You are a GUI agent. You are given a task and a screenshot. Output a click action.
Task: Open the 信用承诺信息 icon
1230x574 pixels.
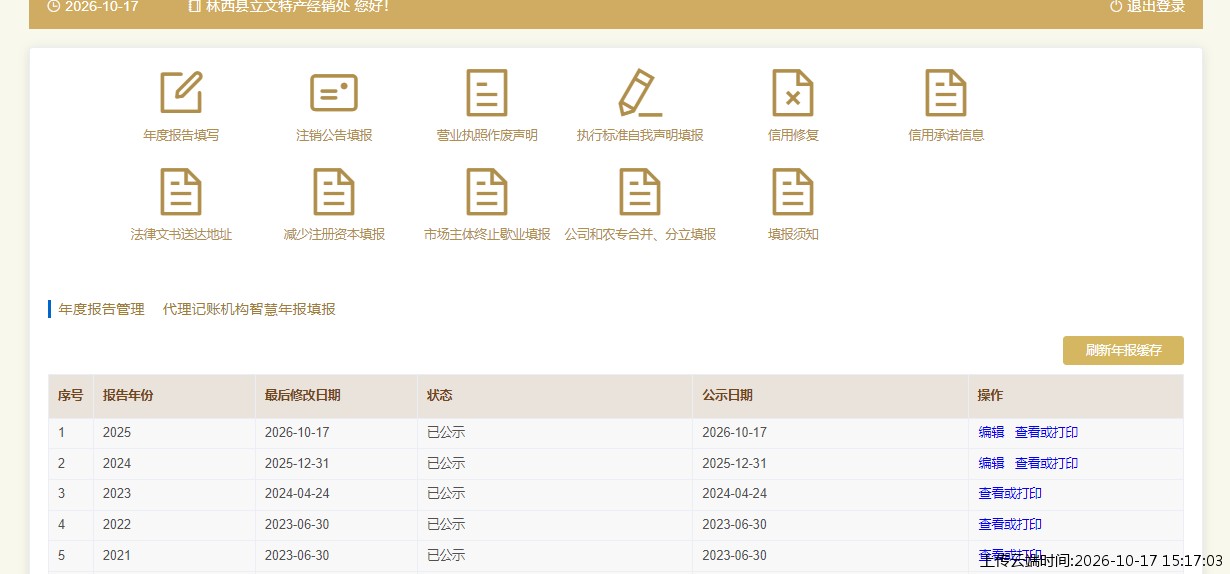pyautogui.click(x=946, y=93)
